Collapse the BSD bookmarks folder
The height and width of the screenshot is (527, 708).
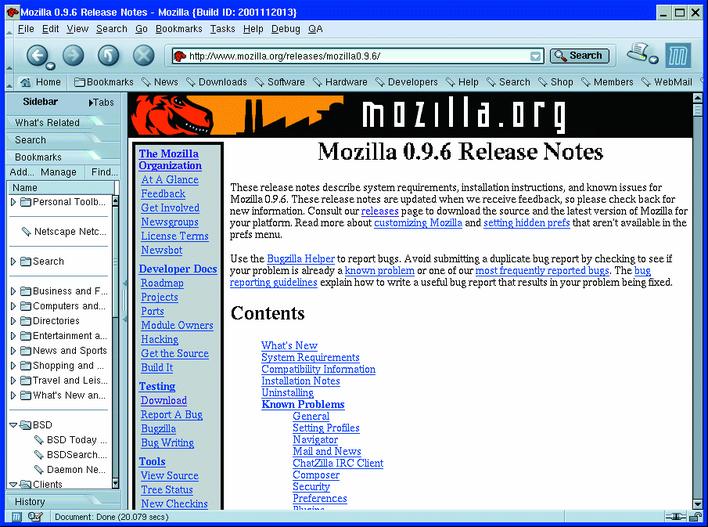13,425
